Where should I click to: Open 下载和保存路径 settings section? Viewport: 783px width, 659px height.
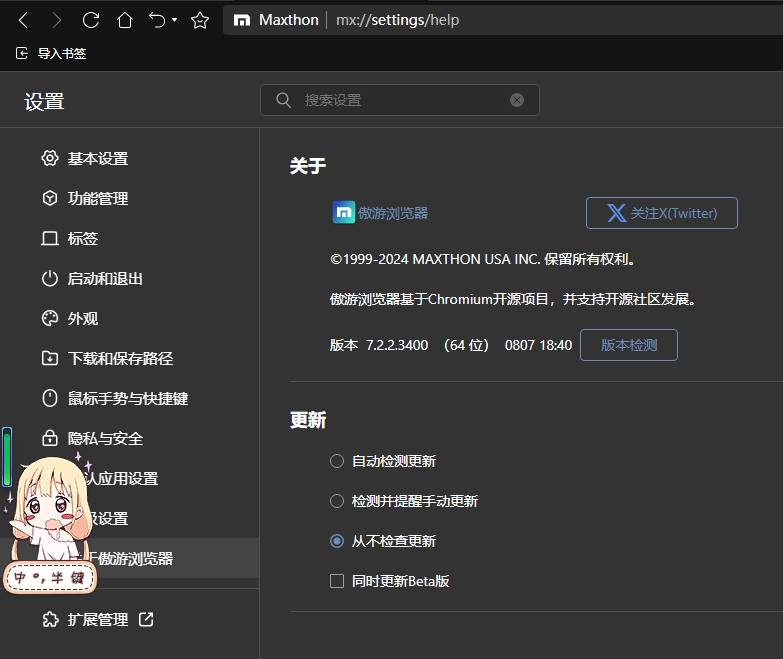[x=120, y=359]
